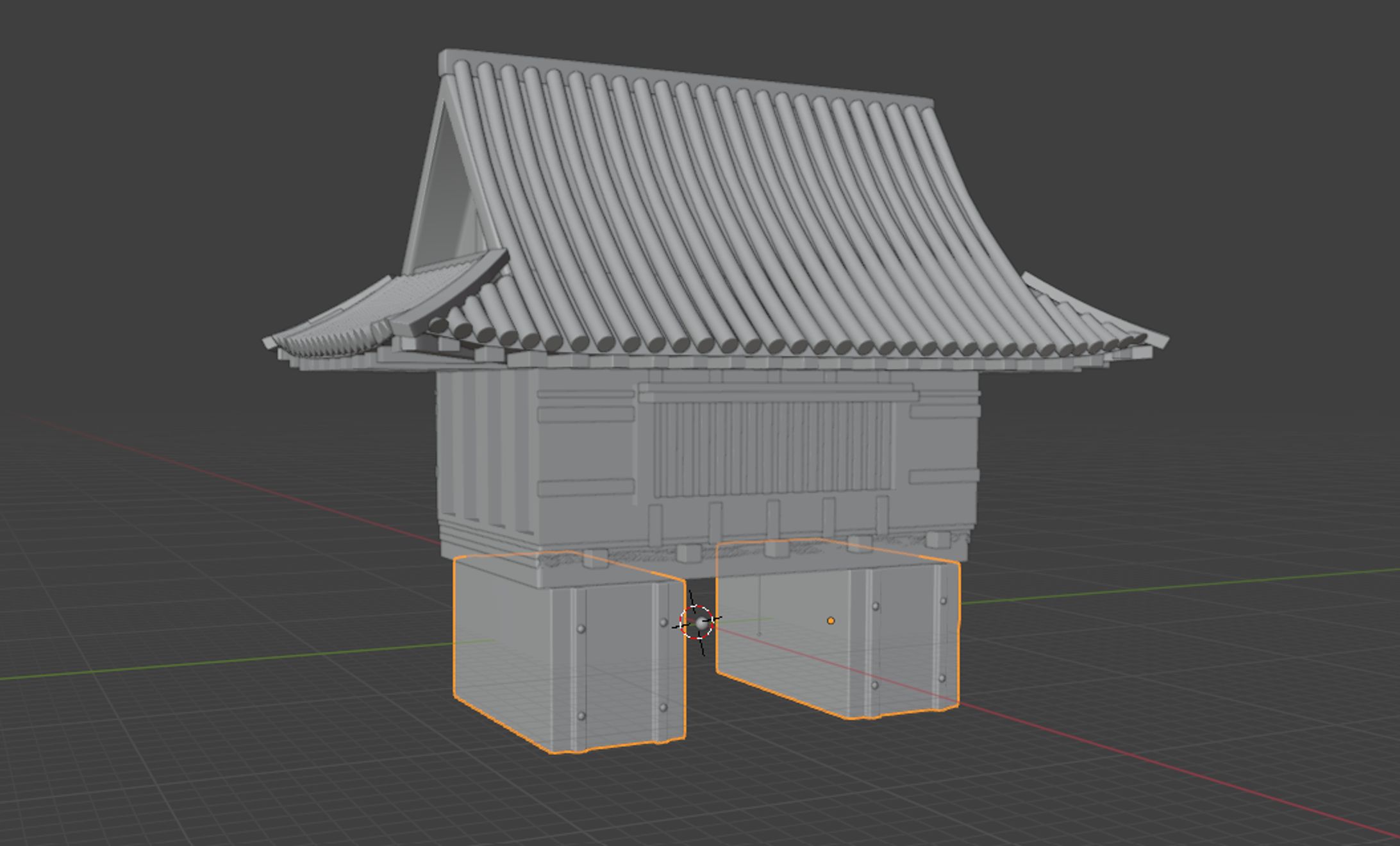
Task: Click the green Y axis line at left
Action: [x=224, y=661]
